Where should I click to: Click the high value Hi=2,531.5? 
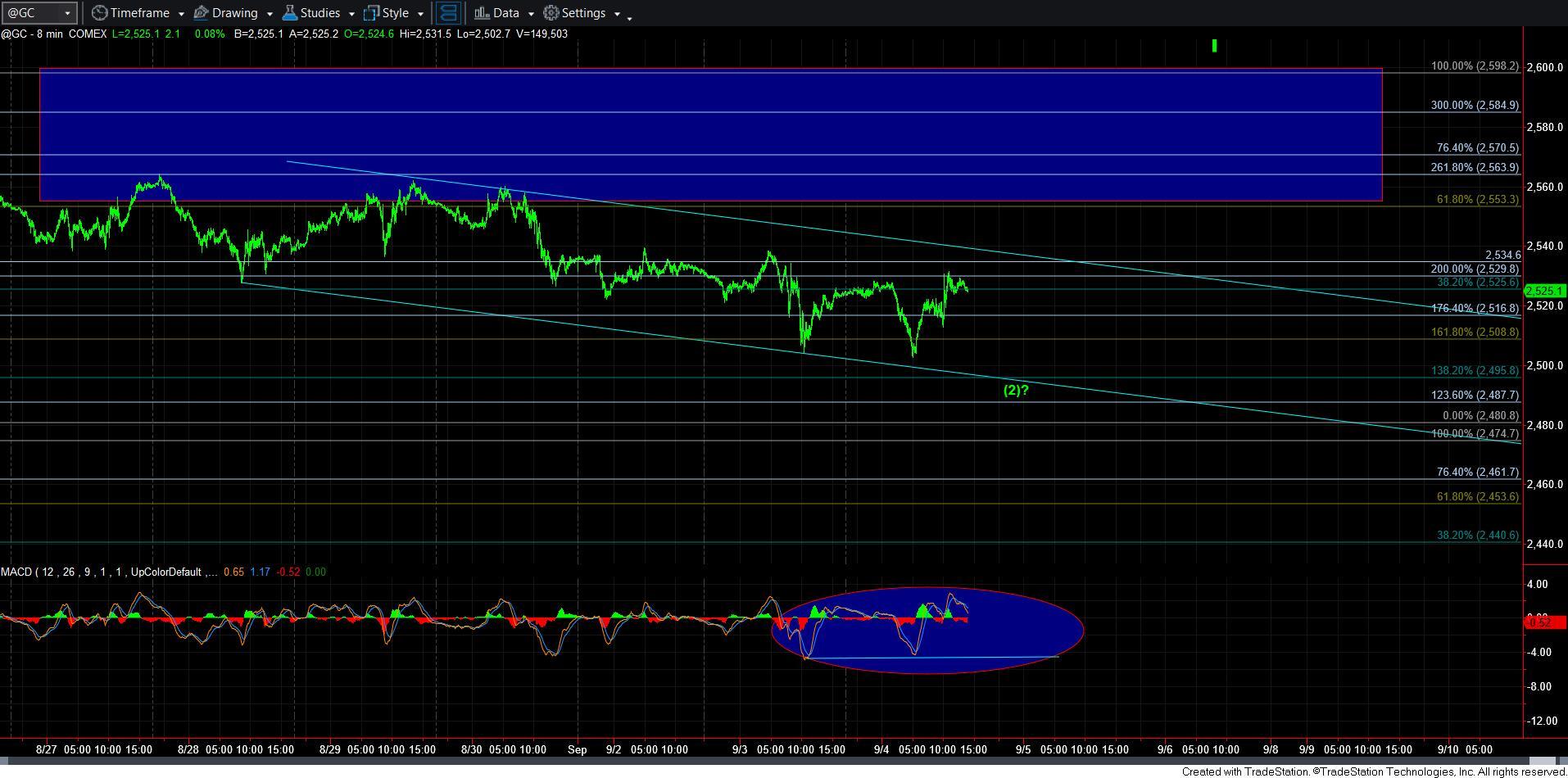(x=426, y=34)
